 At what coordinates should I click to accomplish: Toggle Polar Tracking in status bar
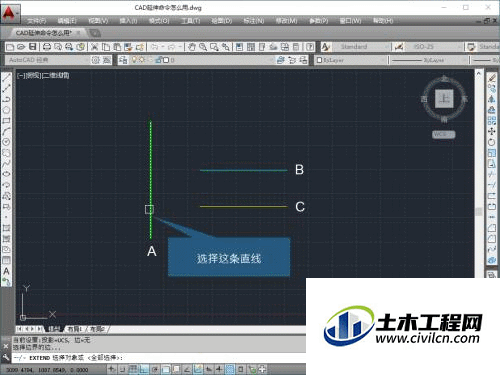click(x=155, y=369)
